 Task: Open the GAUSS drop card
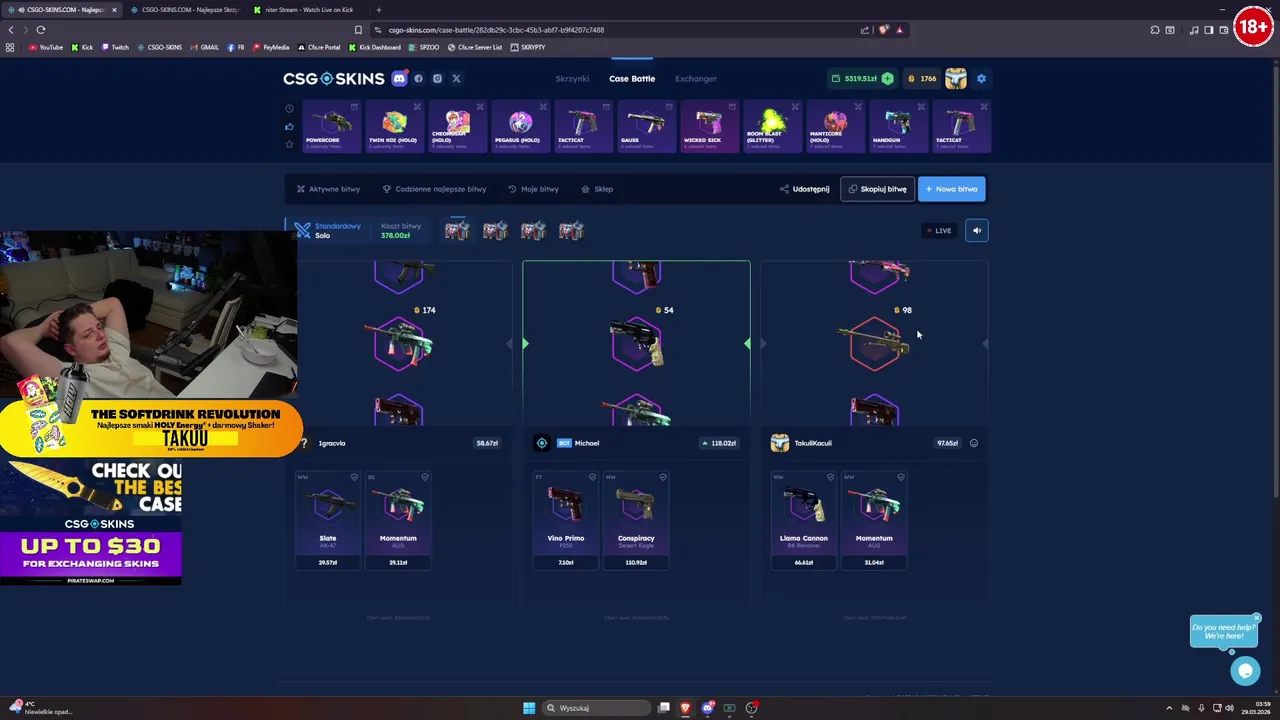tap(646, 127)
